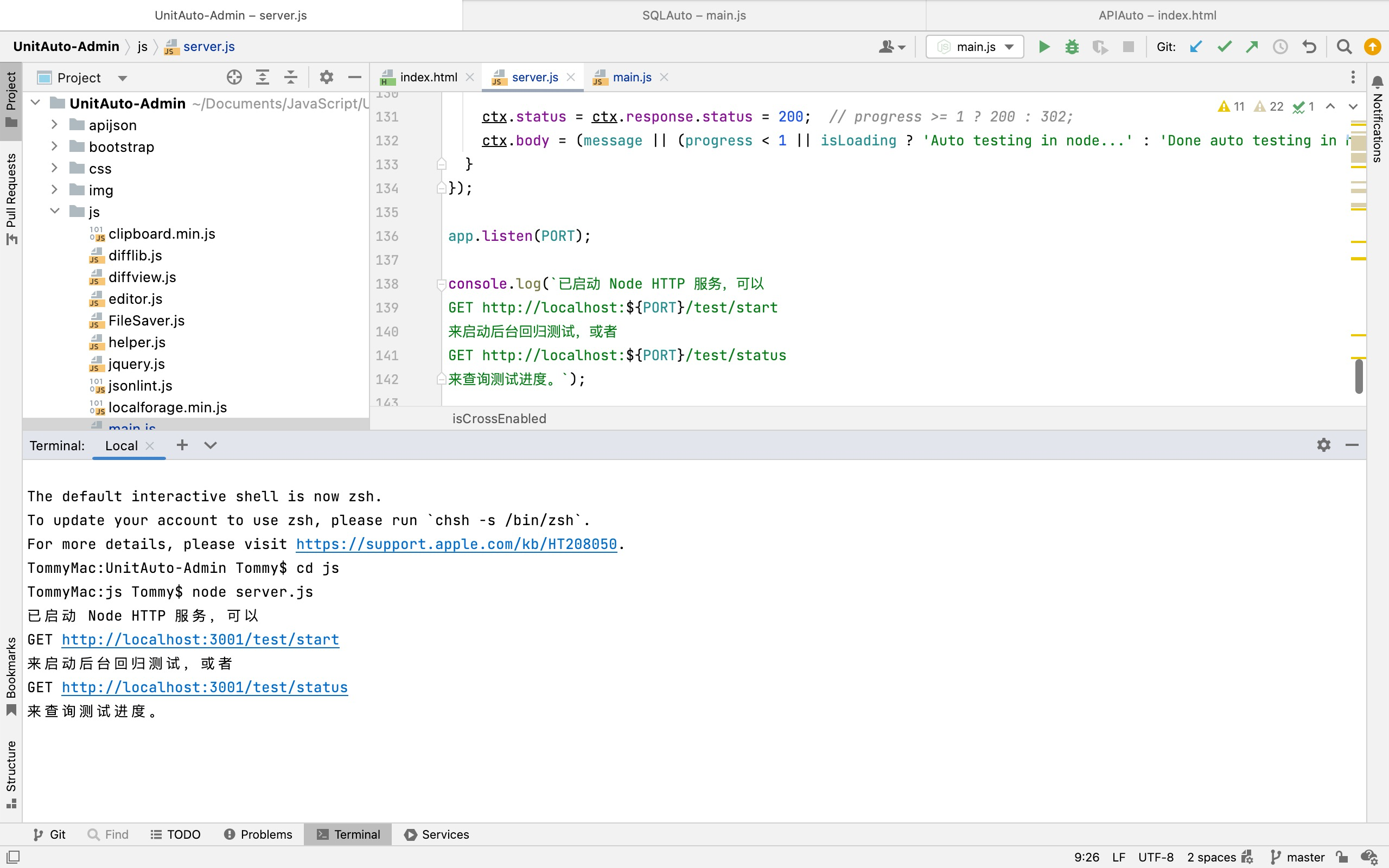Viewport: 1389px width, 868px height.
Task: Open localhost:3001/test/start link in terminal
Action: coord(200,640)
